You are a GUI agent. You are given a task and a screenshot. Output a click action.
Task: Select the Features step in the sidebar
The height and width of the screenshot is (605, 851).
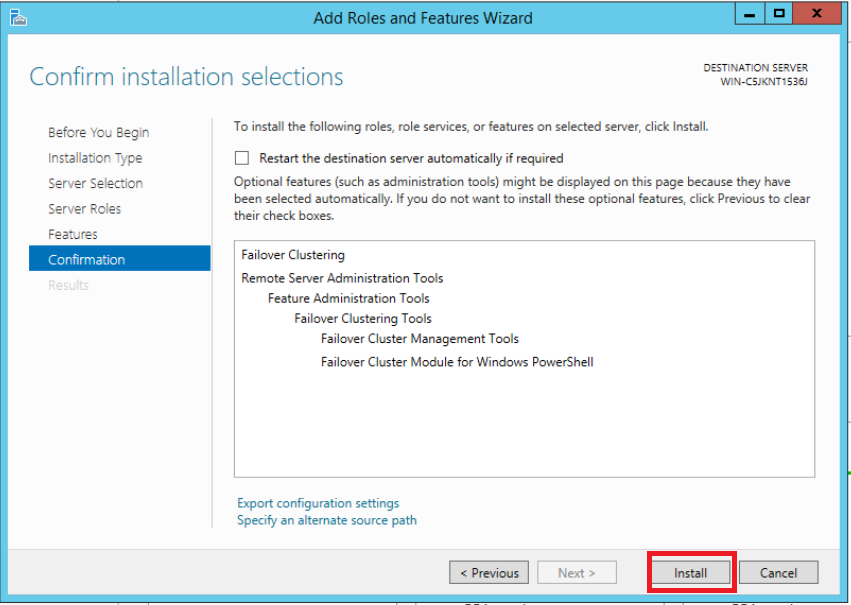pyautogui.click(x=73, y=234)
